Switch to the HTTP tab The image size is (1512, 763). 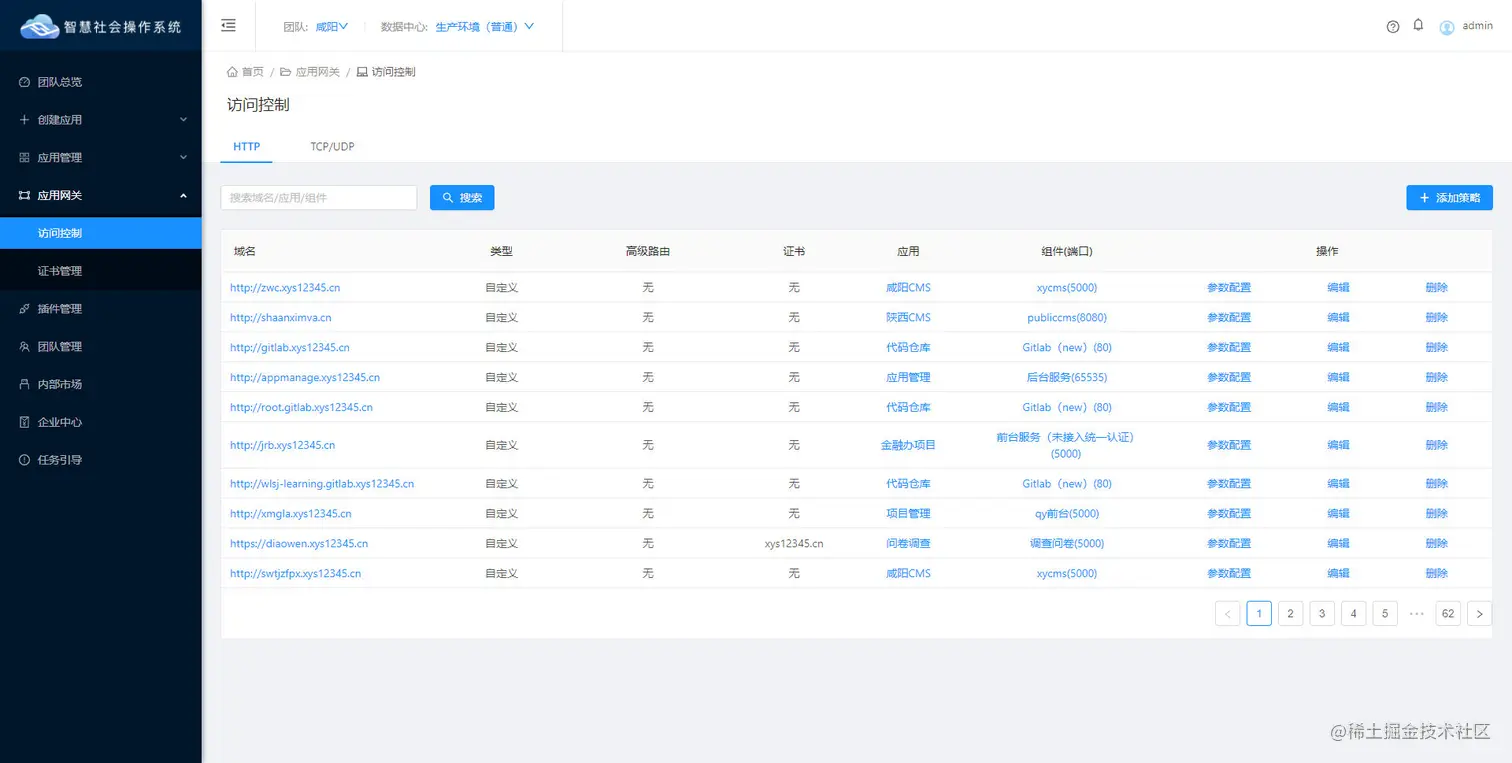point(246,147)
